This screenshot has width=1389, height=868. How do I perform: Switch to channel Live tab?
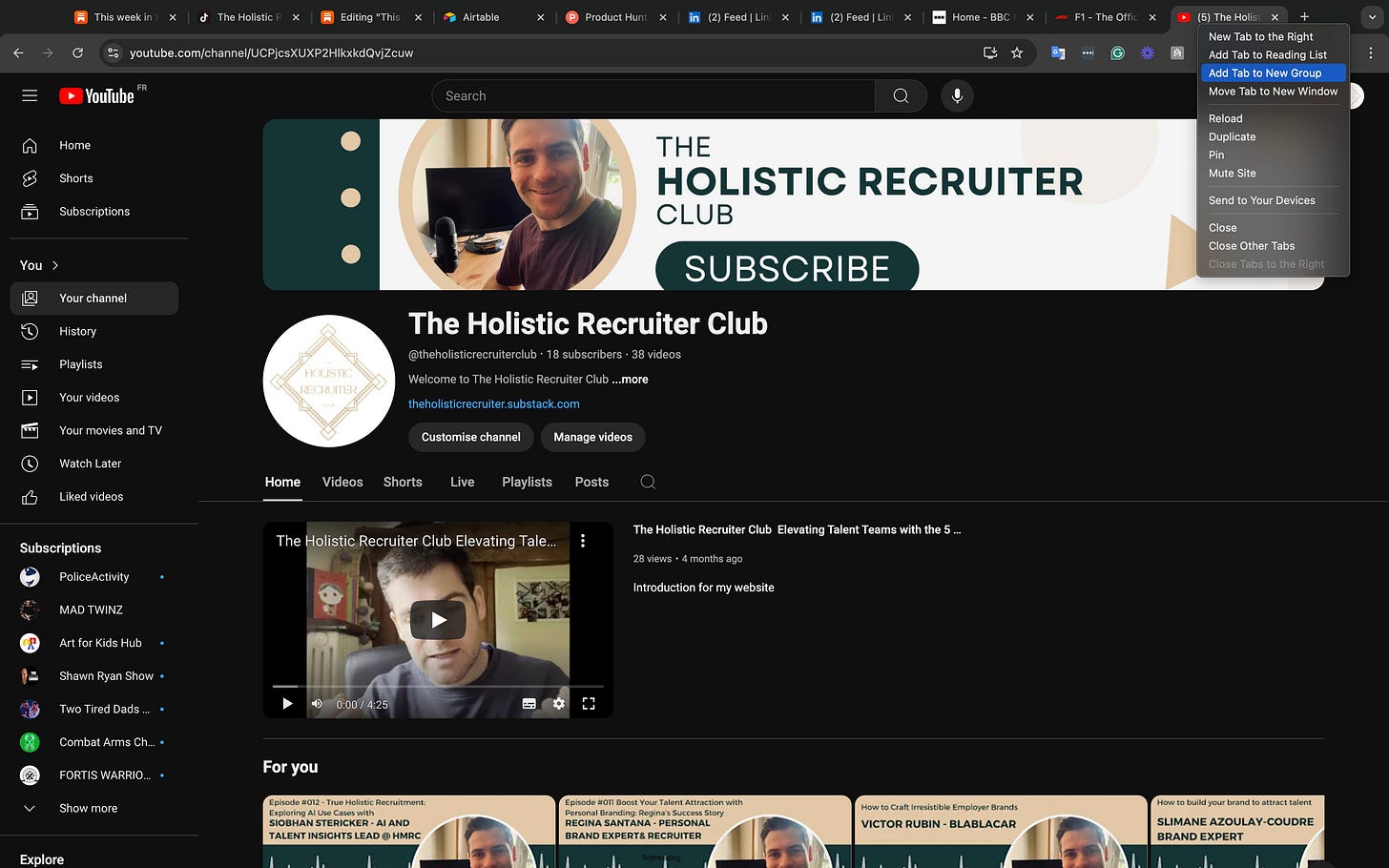[463, 482]
